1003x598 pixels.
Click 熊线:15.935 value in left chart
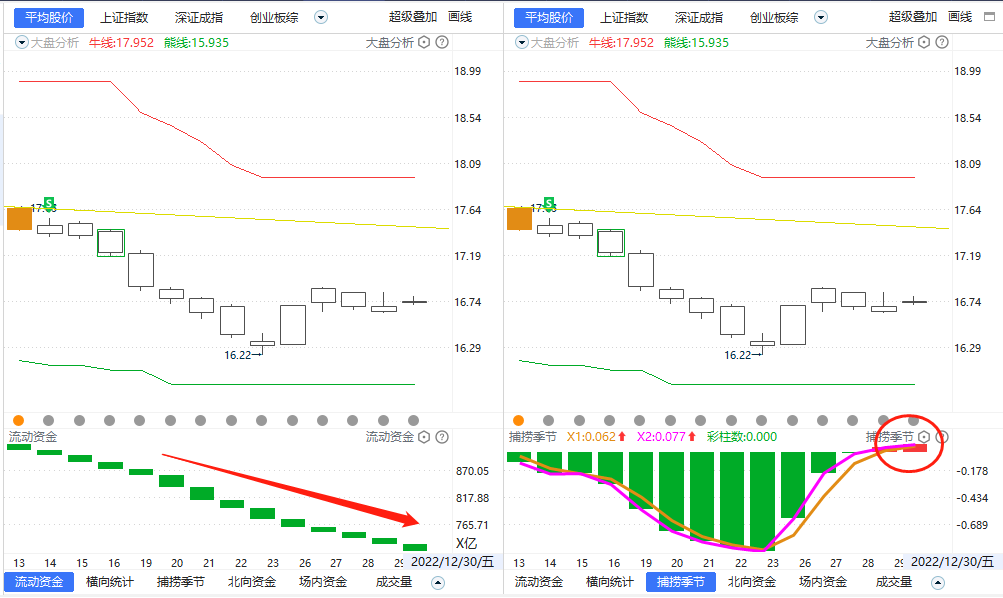[x=196, y=43]
